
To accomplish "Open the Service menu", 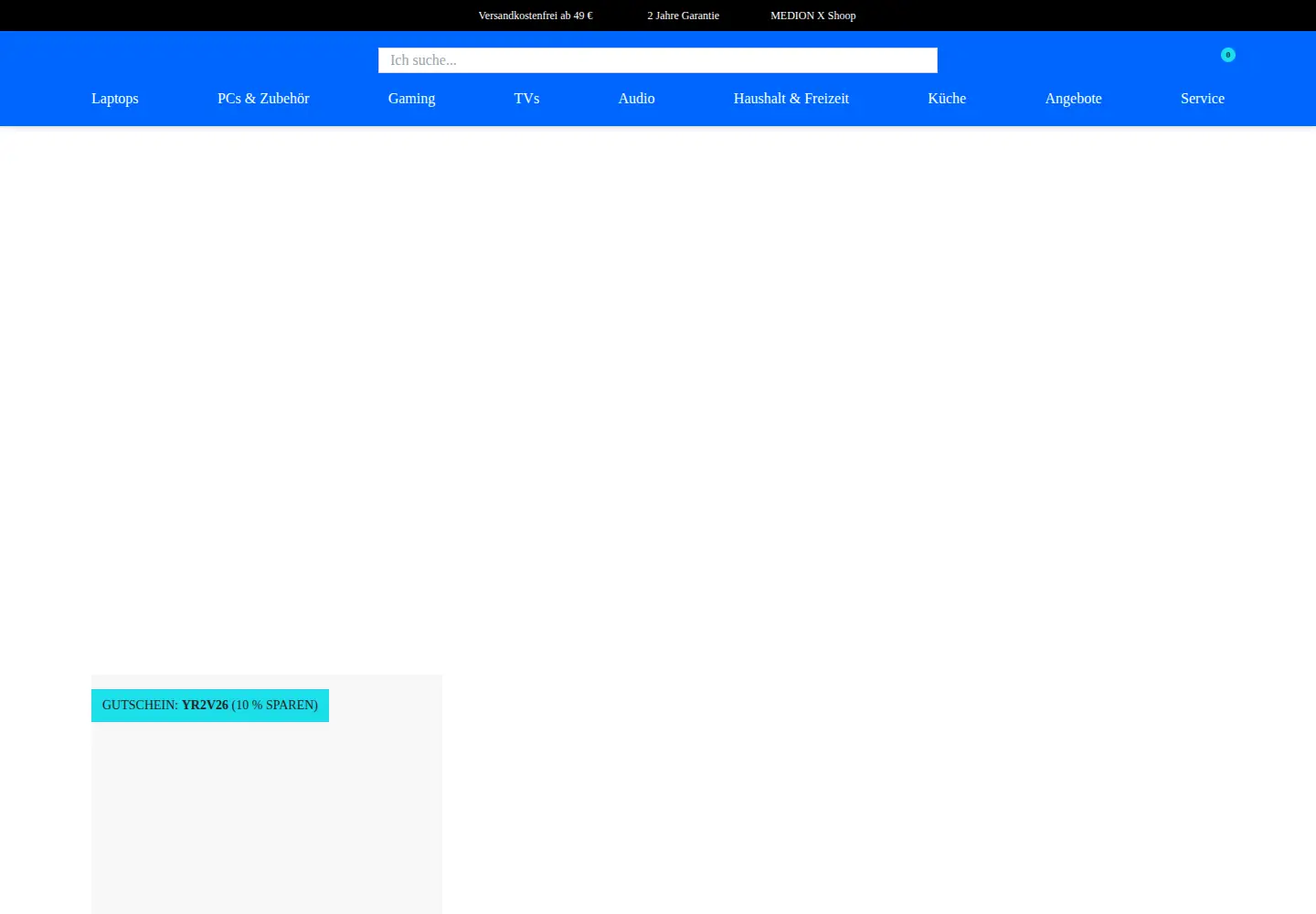I will click(x=1203, y=99).
